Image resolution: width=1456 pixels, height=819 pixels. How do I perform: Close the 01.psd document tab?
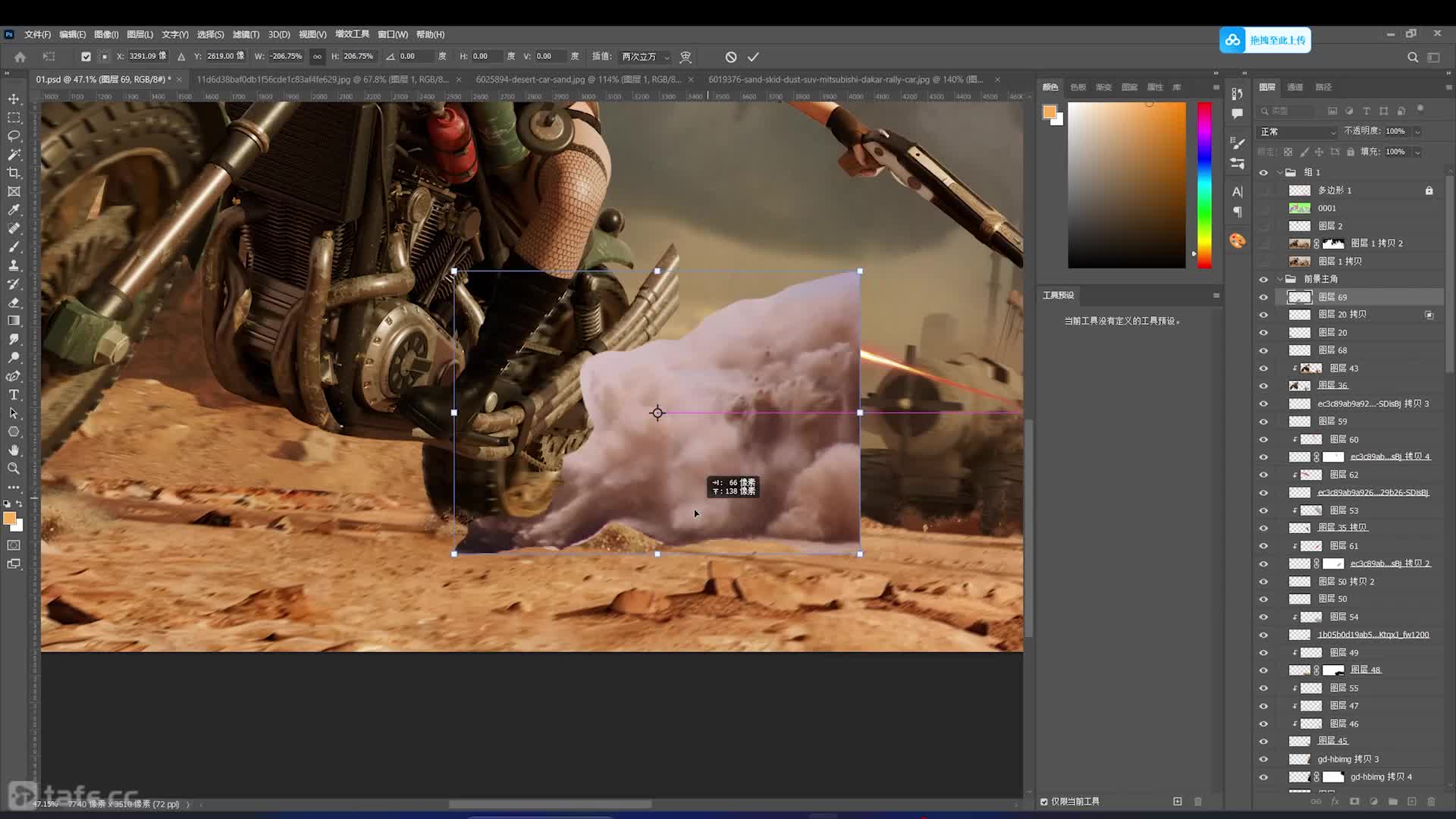tap(179, 80)
